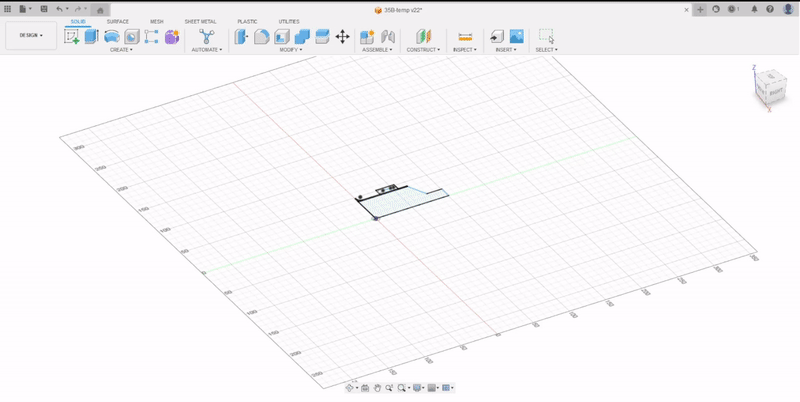Select the Revolve tool icon
Image resolution: width=800 pixels, height=402 pixels.
point(111,36)
